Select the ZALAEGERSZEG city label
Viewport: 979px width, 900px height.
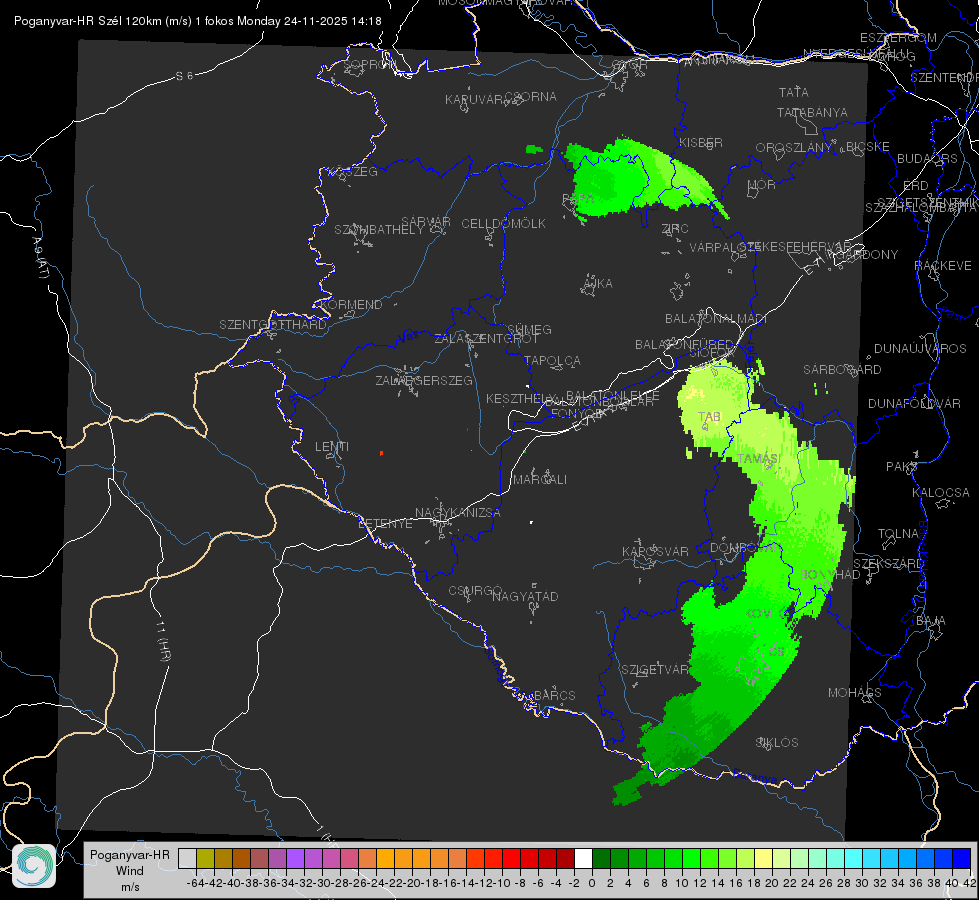click(424, 380)
